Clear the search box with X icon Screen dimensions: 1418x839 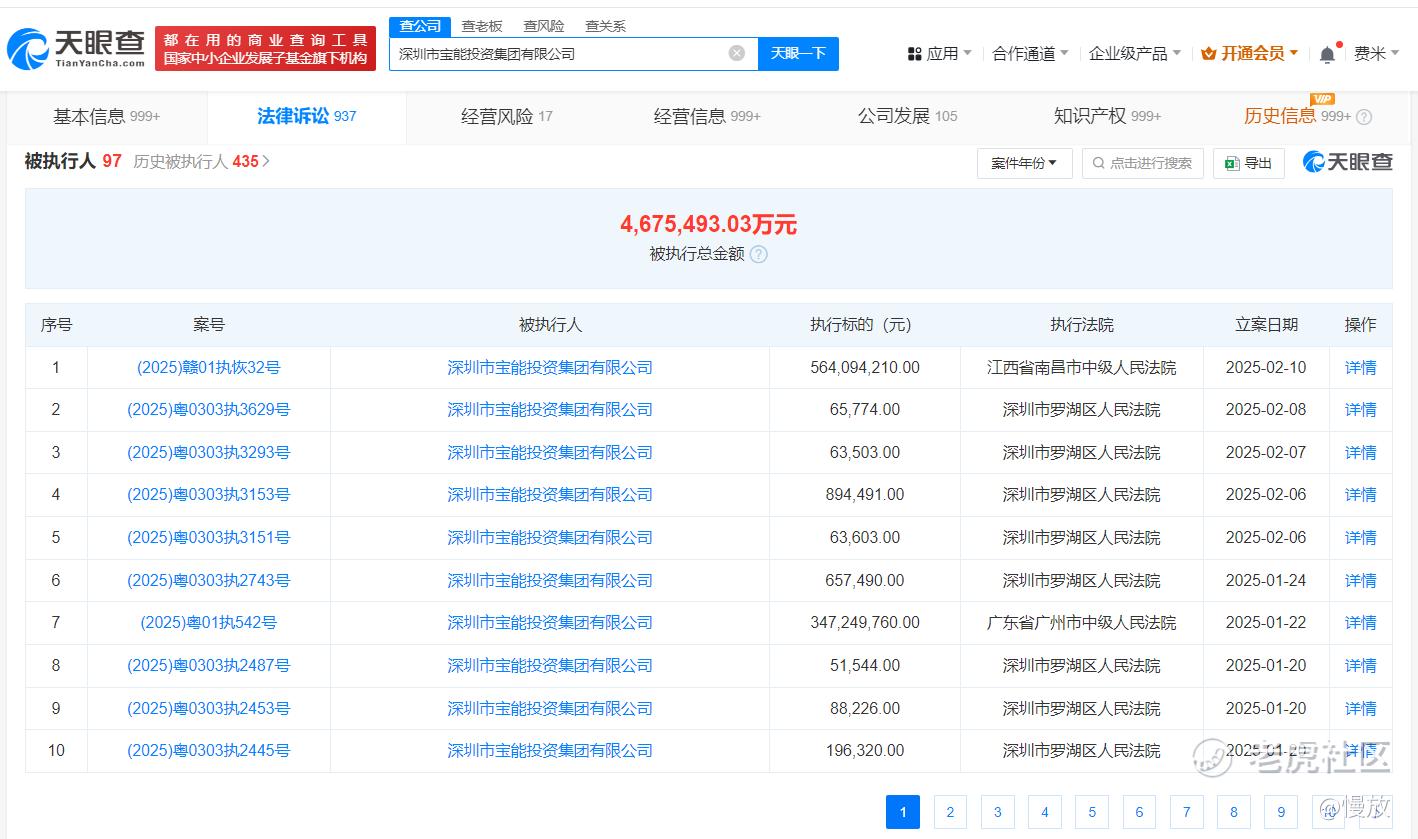737,53
